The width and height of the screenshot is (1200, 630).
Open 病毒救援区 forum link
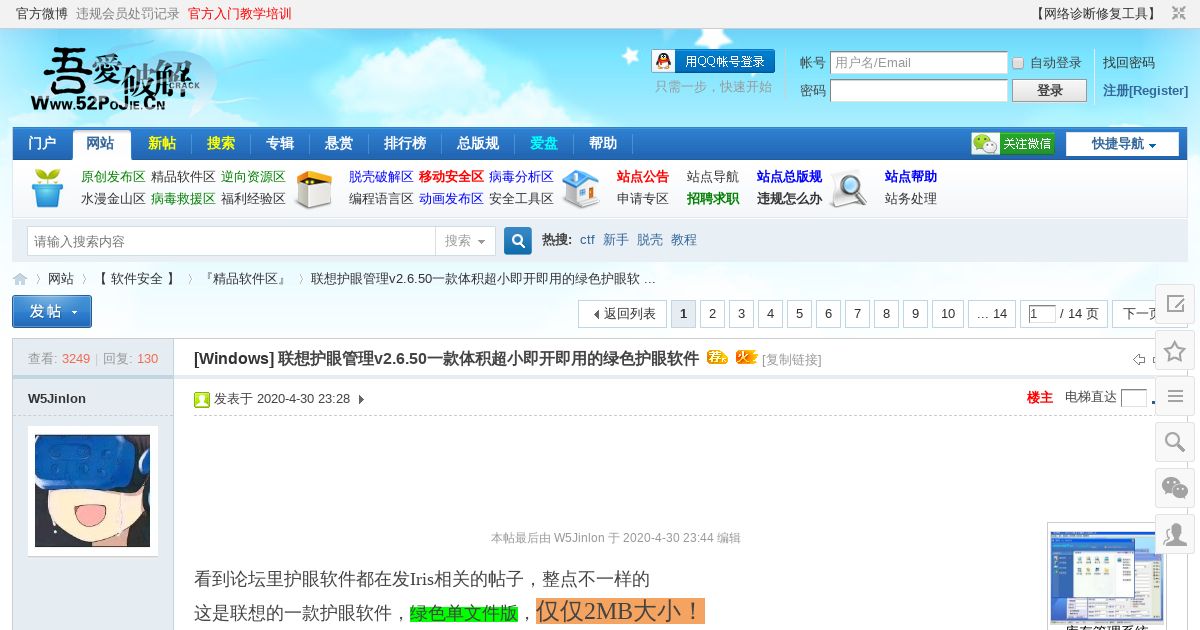183,199
